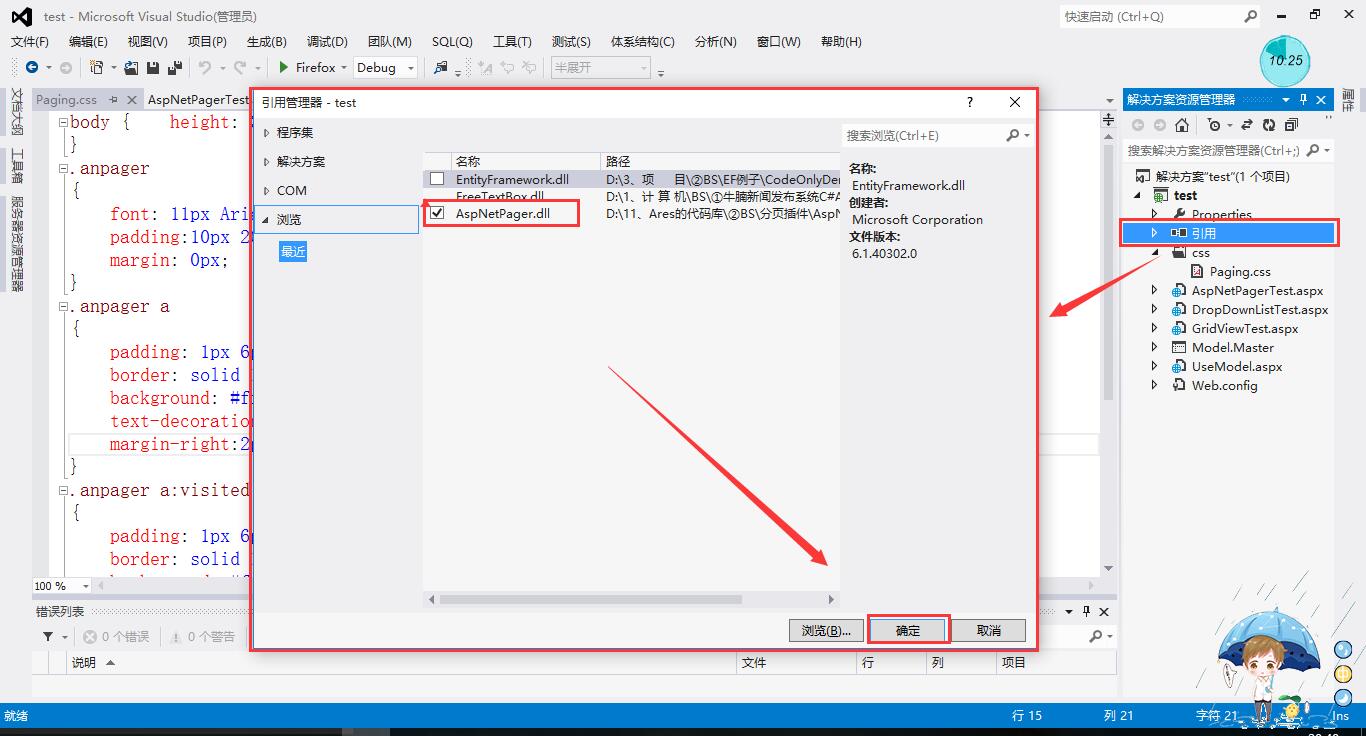This screenshot has height=736, width=1366.
Task: Expand the 程序集 category in reference manager
Action: [266, 133]
